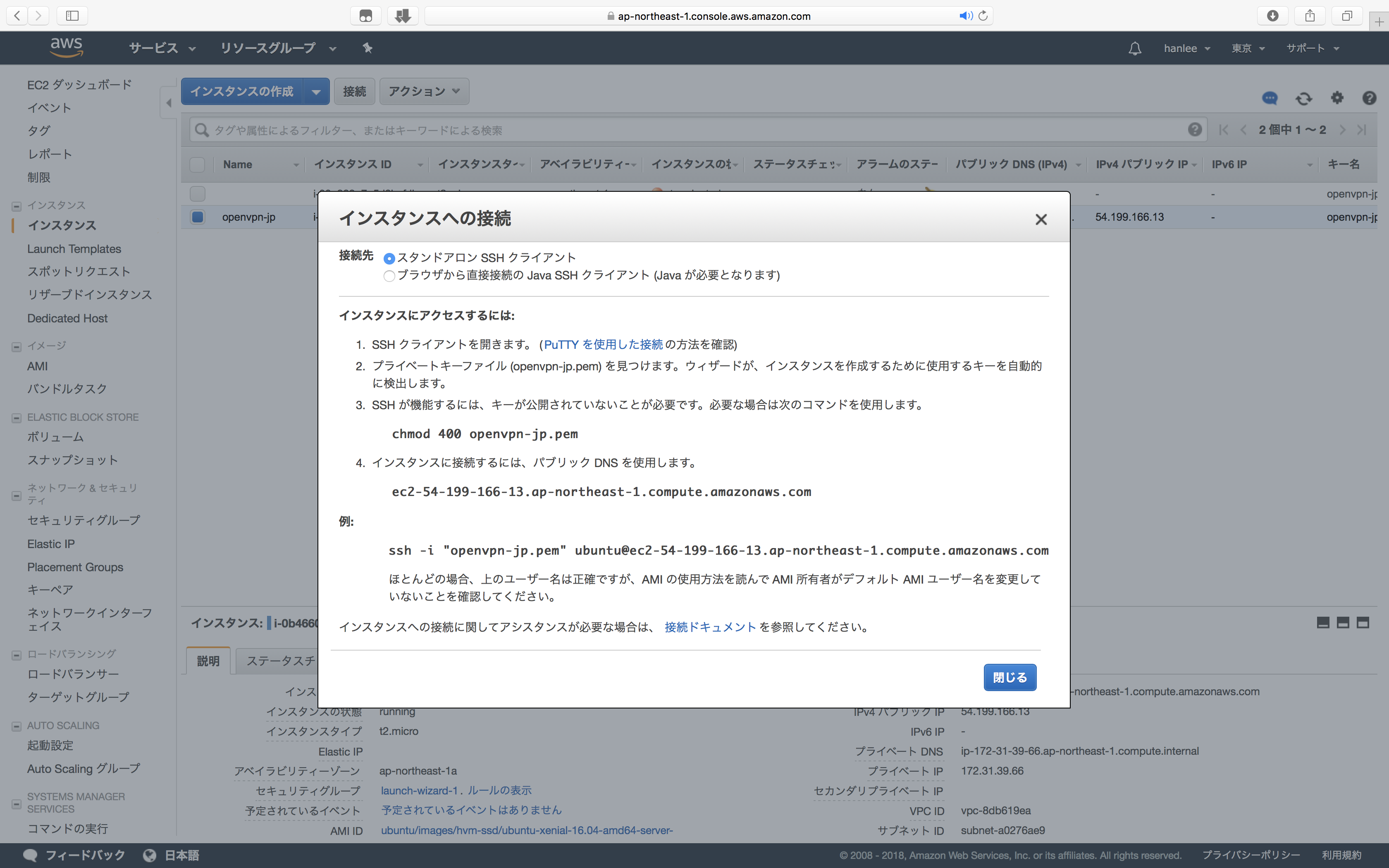The image size is (1389, 868).
Task: Open the PuTTY を使用した接続 link
Action: pos(603,344)
